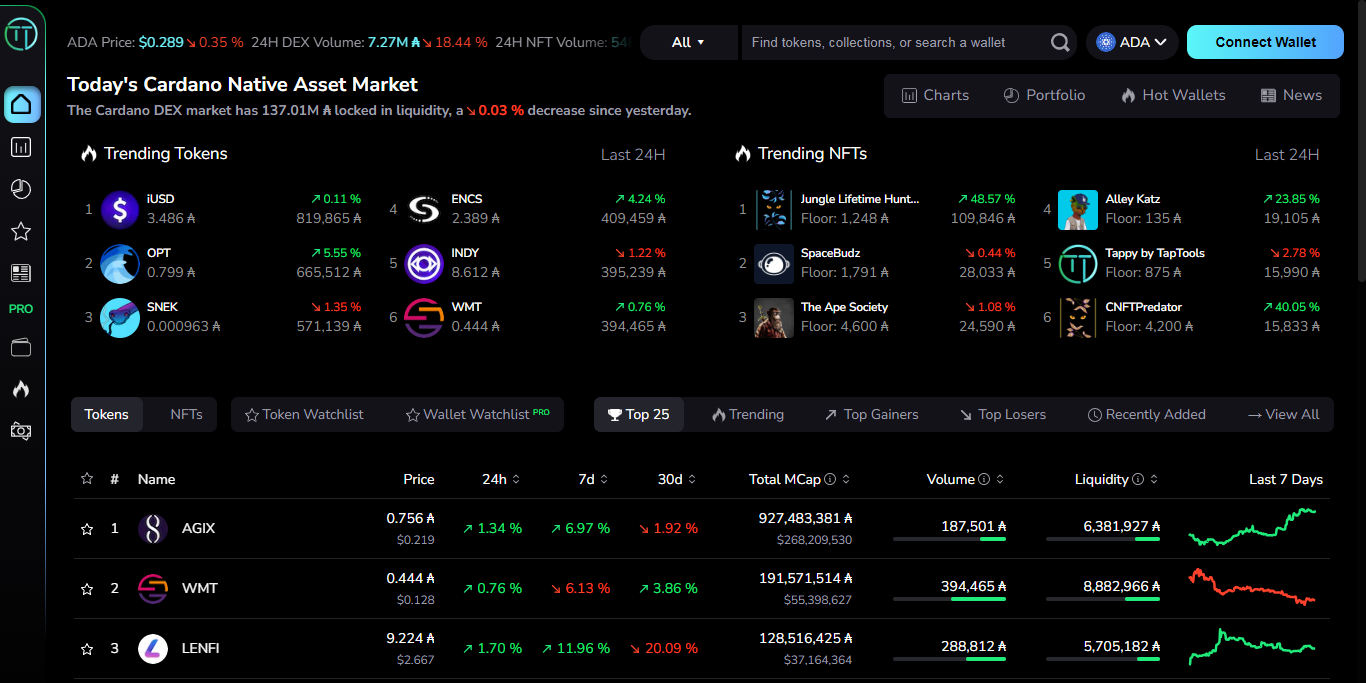
Task: Favorite the WMT row star
Action: 87,589
